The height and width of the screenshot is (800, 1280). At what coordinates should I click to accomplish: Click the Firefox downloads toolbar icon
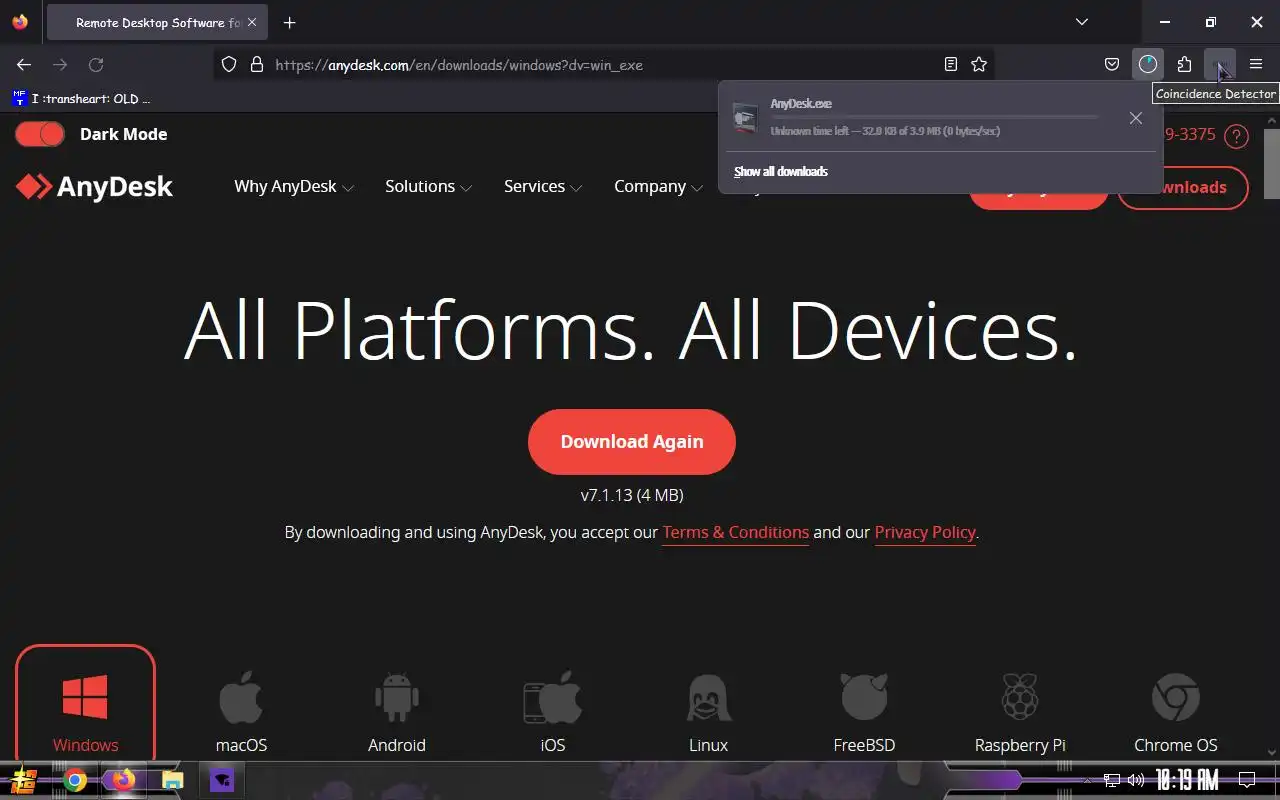pos(1147,64)
